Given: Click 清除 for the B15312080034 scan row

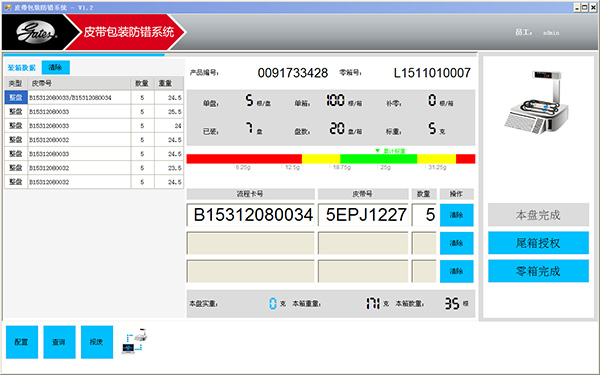Looking at the screenshot, I should point(457,215).
